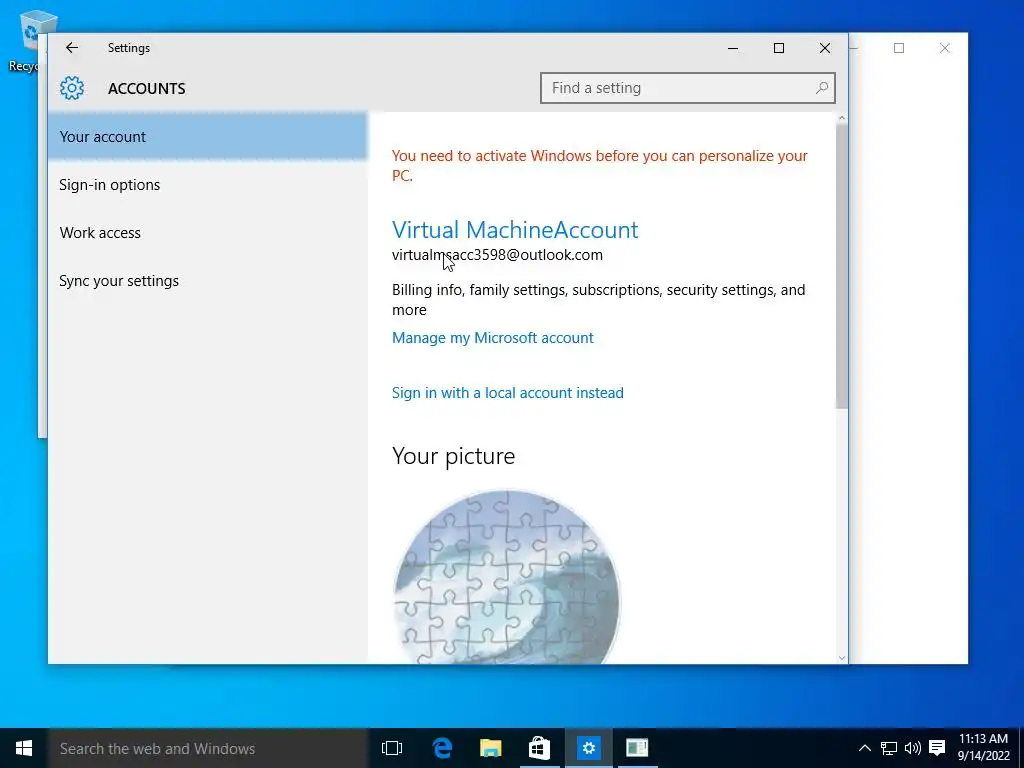Image resolution: width=1024 pixels, height=768 pixels.
Task: Close the Settings window
Action: click(x=825, y=48)
